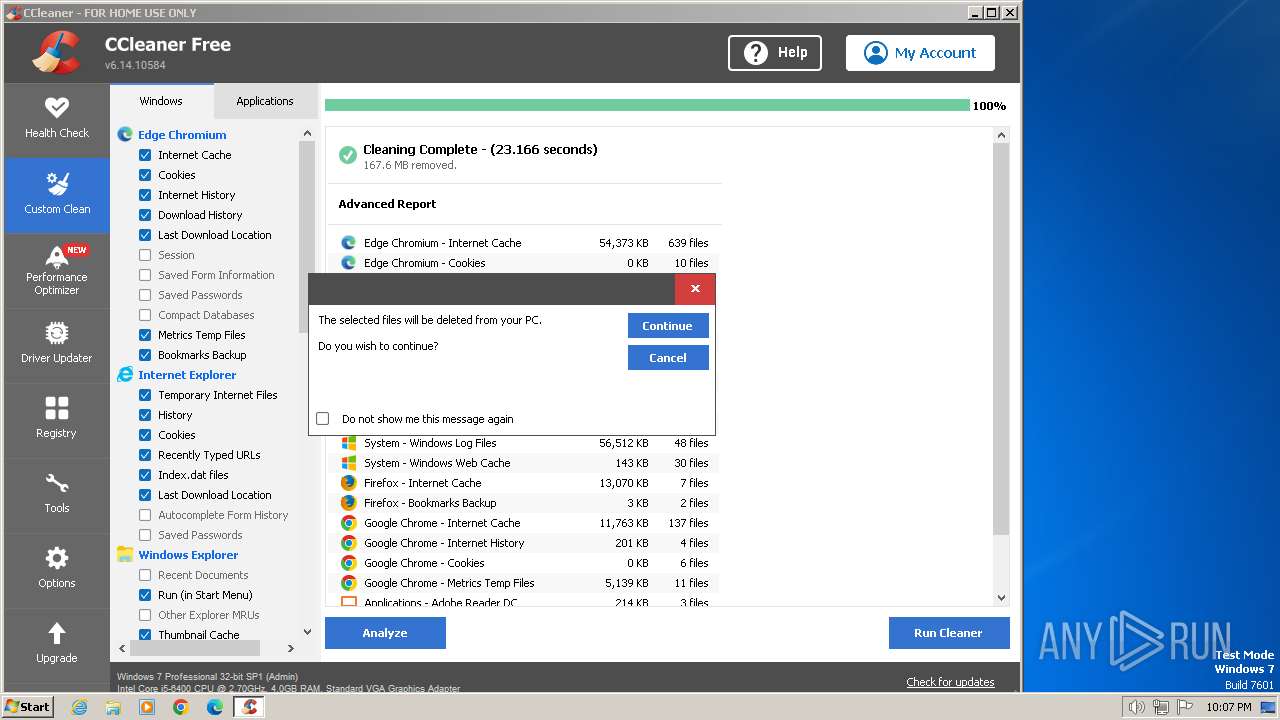This screenshot has height=720, width=1280.
Task: Select the Google Chrome - Internet History row
Action: (x=524, y=543)
